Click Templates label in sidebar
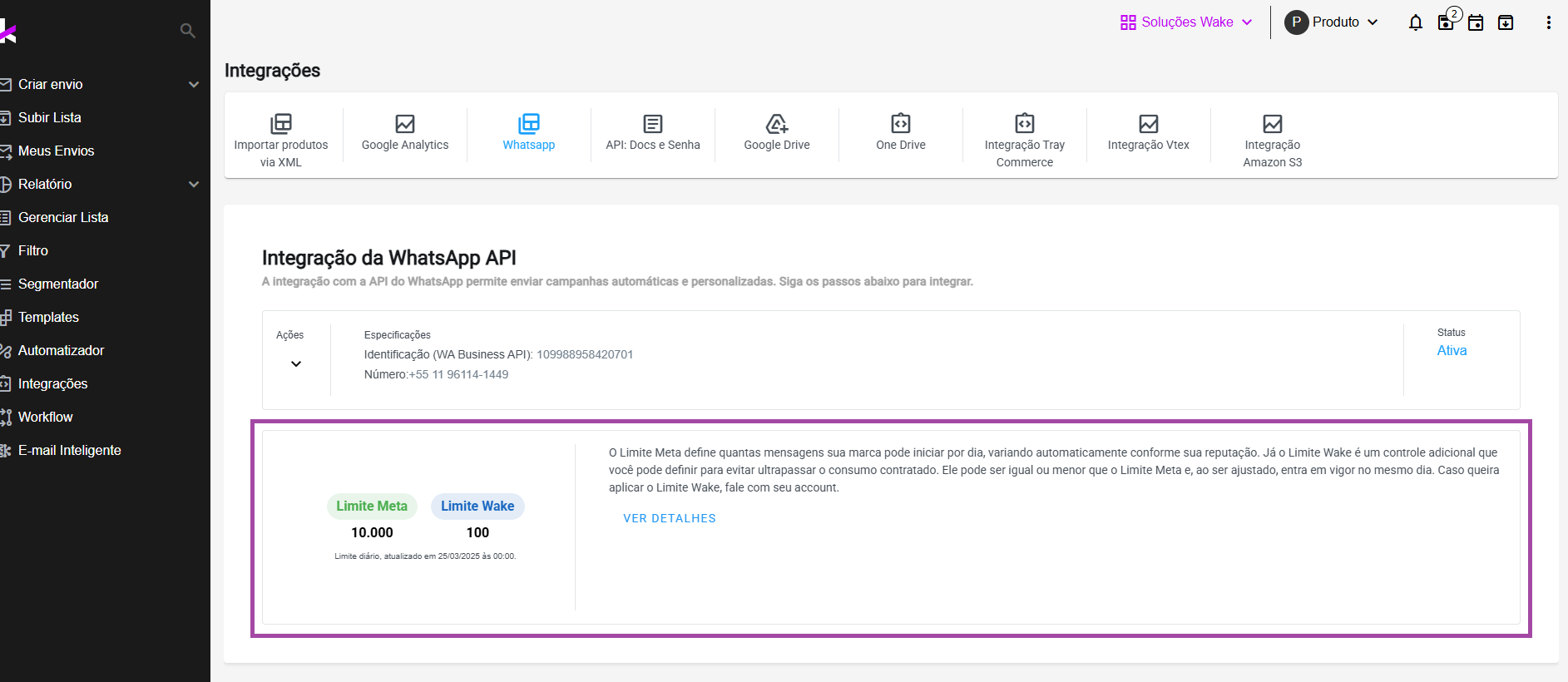The width and height of the screenshot is (1568, 682). [x=48, y=318]
